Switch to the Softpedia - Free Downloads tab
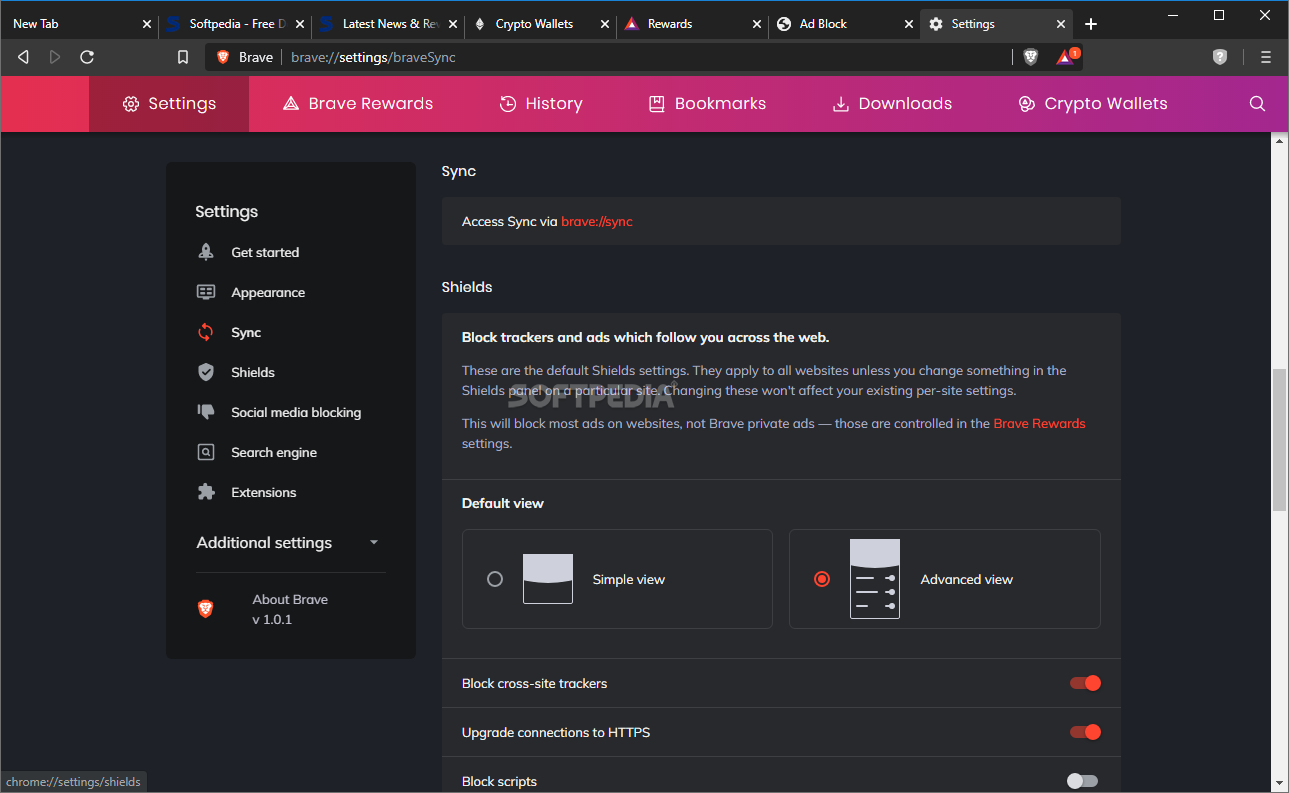 point(235,24)
